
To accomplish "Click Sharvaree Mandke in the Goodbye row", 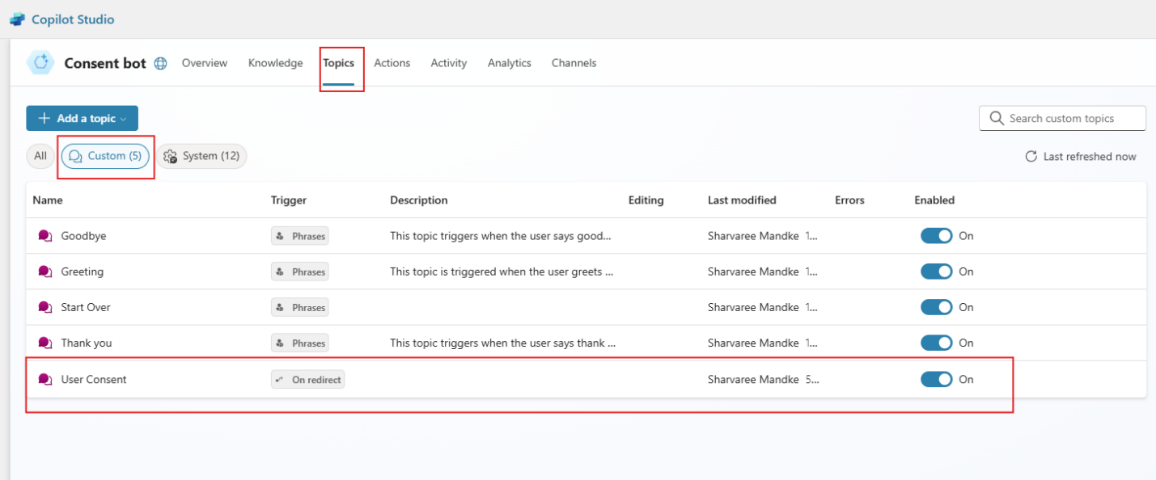I will tap(753, 236).
